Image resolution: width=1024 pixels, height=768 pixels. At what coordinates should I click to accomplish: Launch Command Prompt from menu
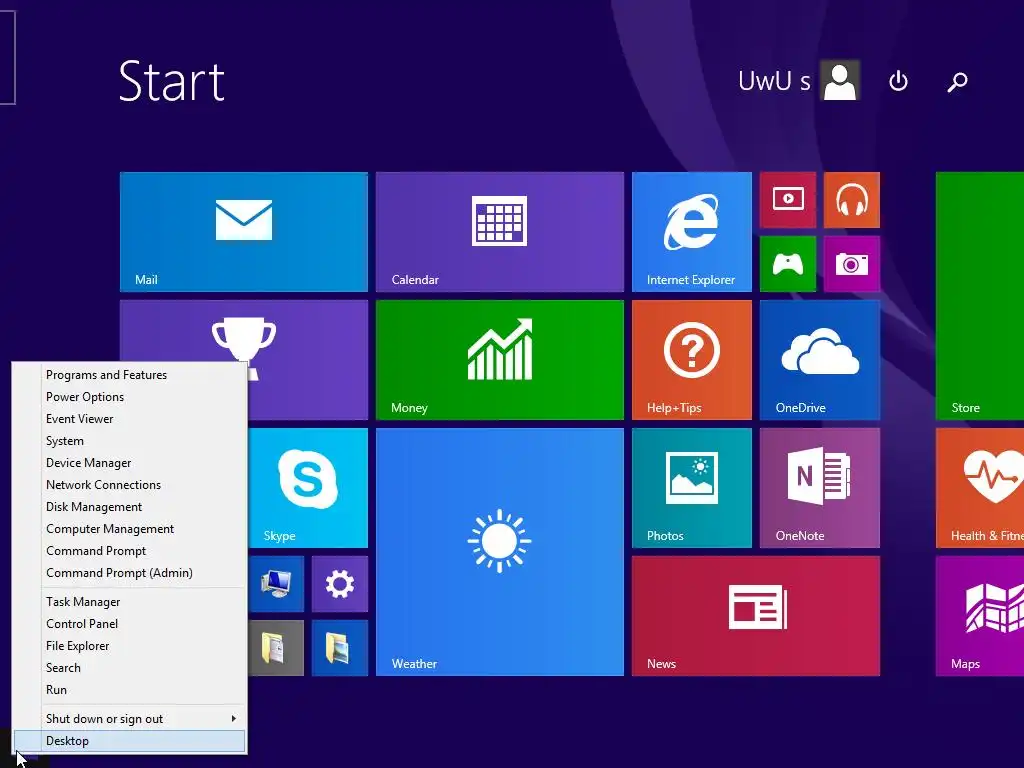[x=129, y=551]
